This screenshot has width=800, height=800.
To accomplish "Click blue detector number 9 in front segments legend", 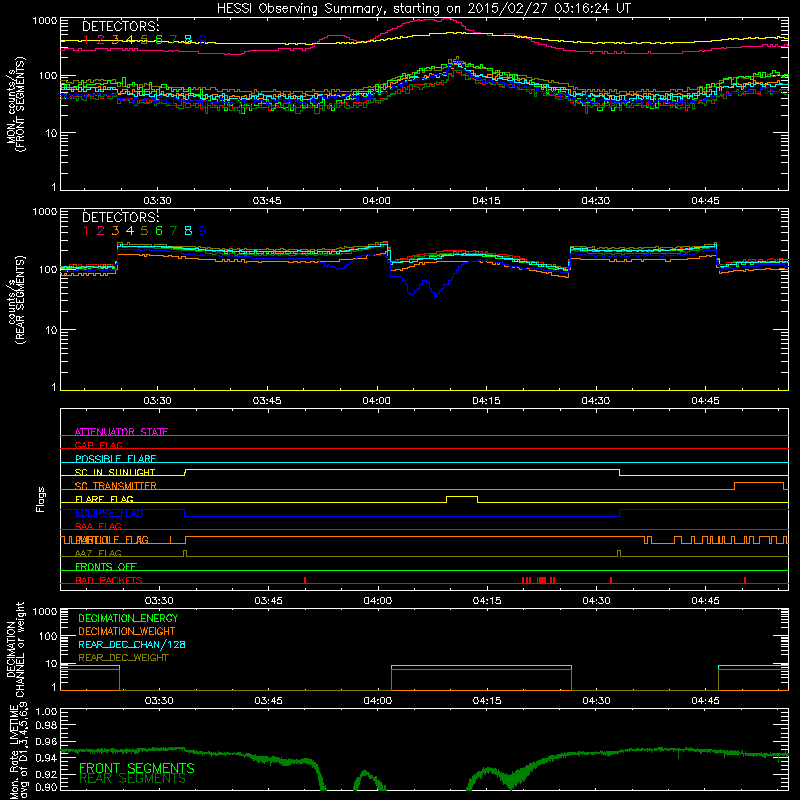I will coord(203,40).
